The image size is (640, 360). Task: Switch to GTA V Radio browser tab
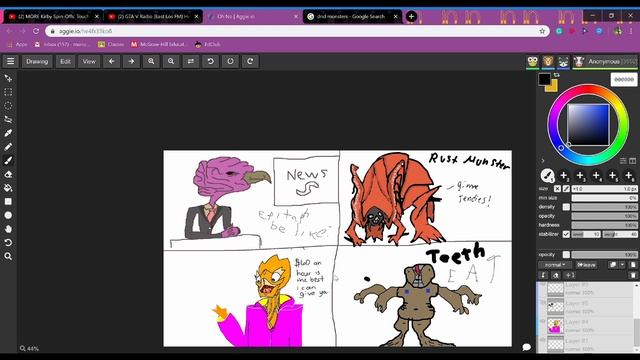[153, 16]
